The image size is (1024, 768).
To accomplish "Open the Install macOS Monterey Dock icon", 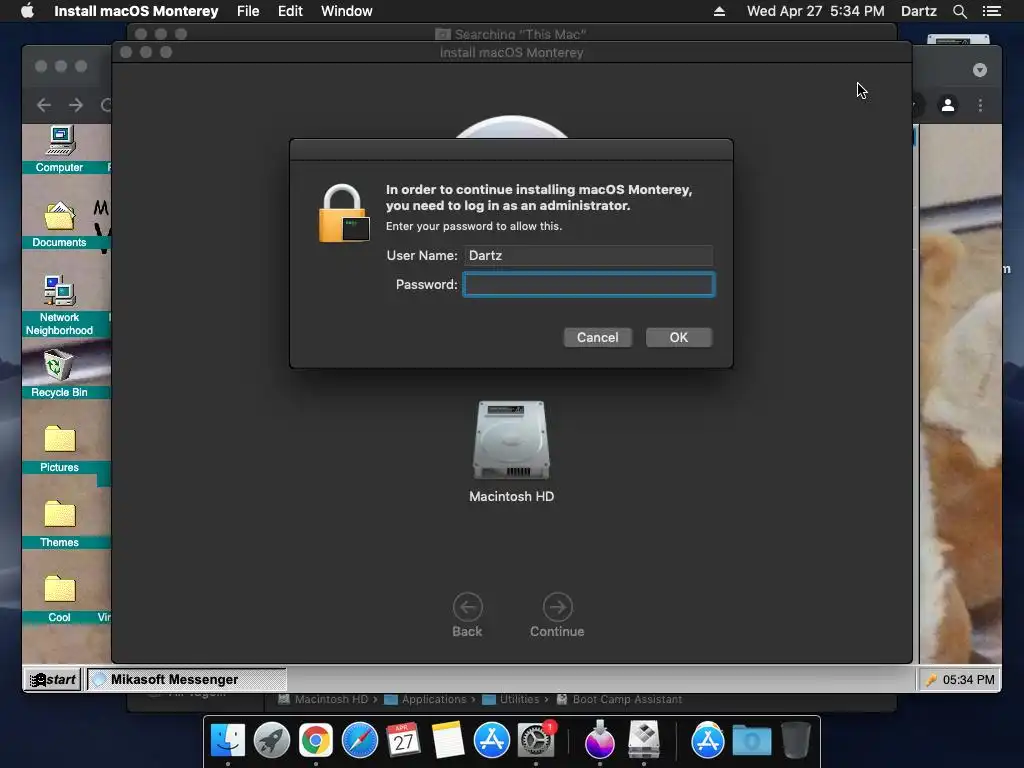I will (600, 740).
